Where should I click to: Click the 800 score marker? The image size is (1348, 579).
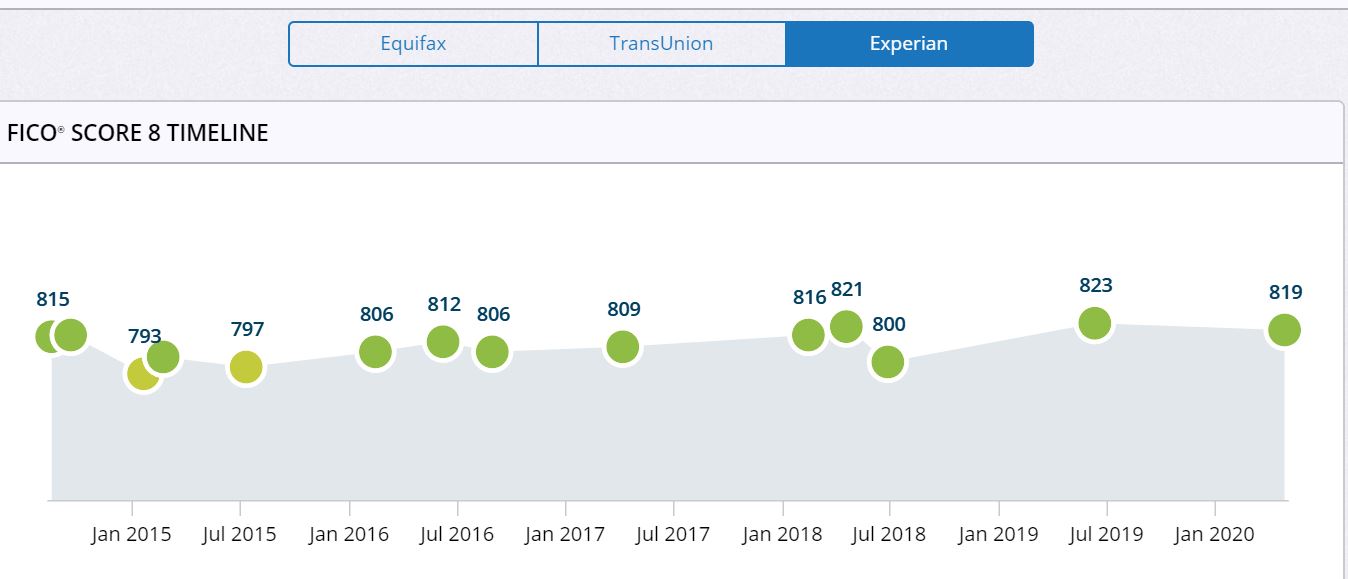pyautogui.click(x=887, y=362)
